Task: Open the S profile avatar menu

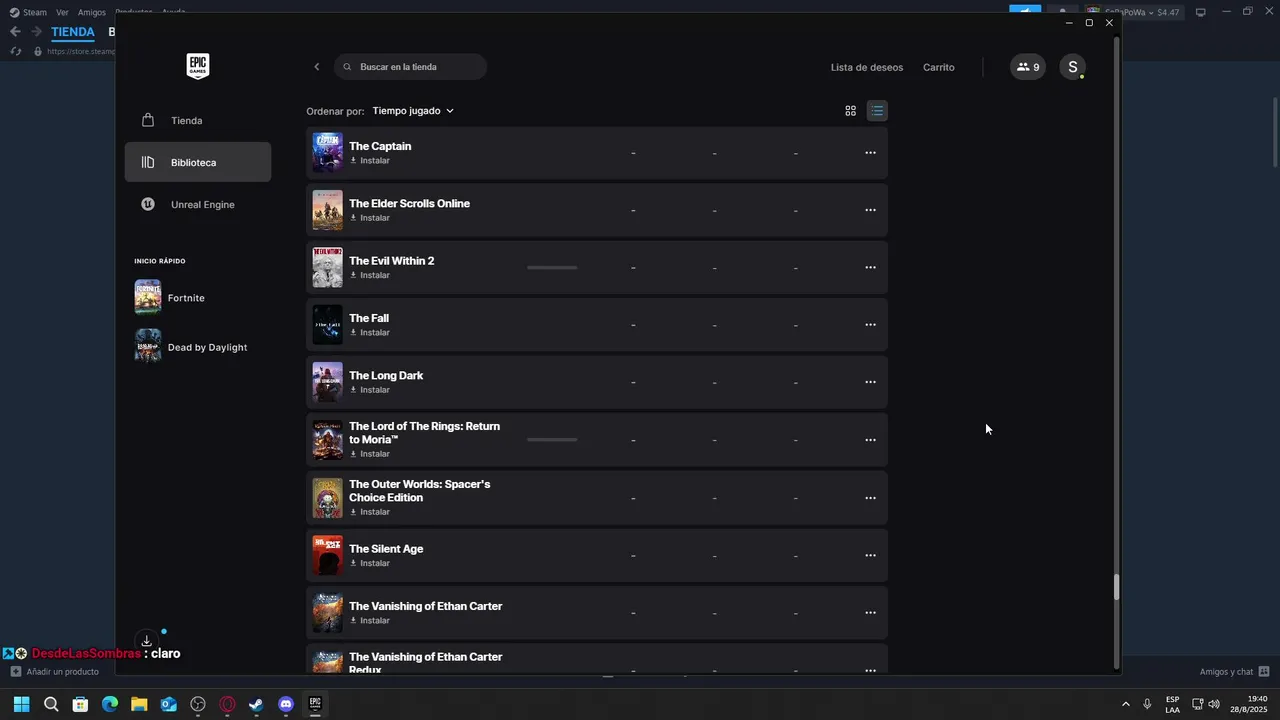Action: [x=1072, y=67]
